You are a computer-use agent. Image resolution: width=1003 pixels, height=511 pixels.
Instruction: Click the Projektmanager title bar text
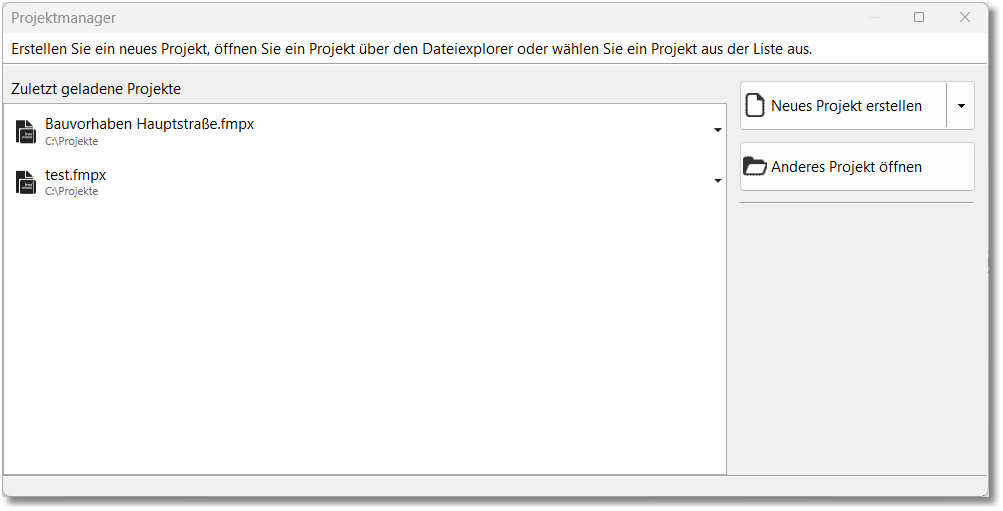click(63, 18)
